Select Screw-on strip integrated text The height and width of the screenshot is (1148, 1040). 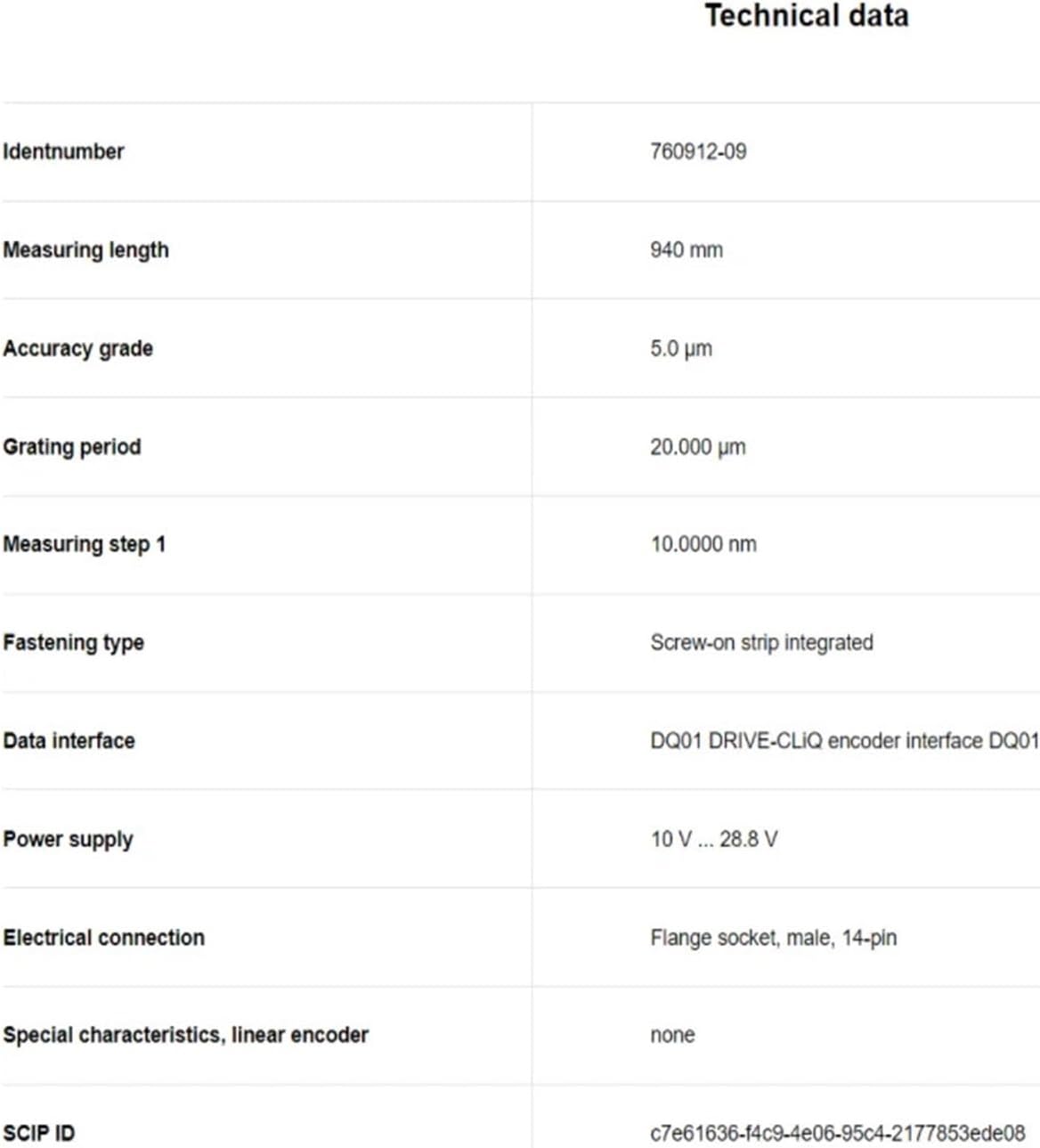(761, 643)
